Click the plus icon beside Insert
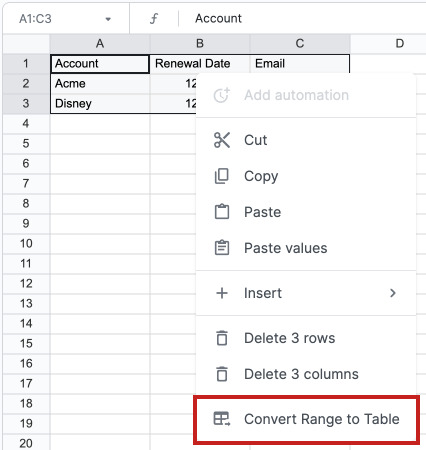The height and width of the screenshot is (450, 426). [x=222, y=293]
